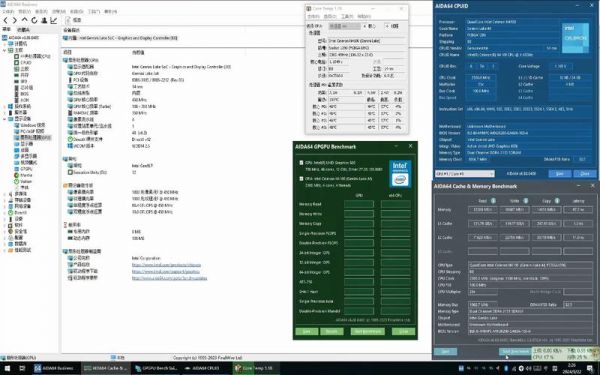The height and width of the screenshot is (375, 600).
Task: Click the Read info icon in Memory Benchmark
Action: (x=493, y=201)
